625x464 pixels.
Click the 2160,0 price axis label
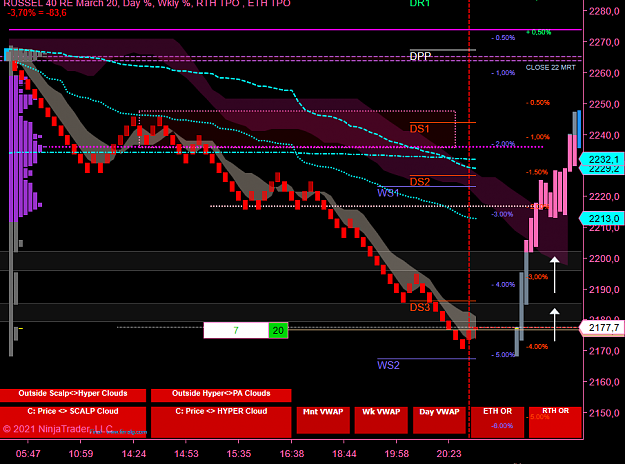[604, 382]
